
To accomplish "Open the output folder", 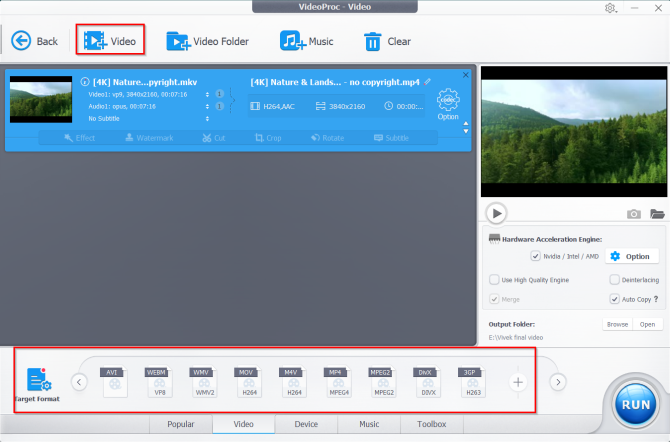I will 647,324.
